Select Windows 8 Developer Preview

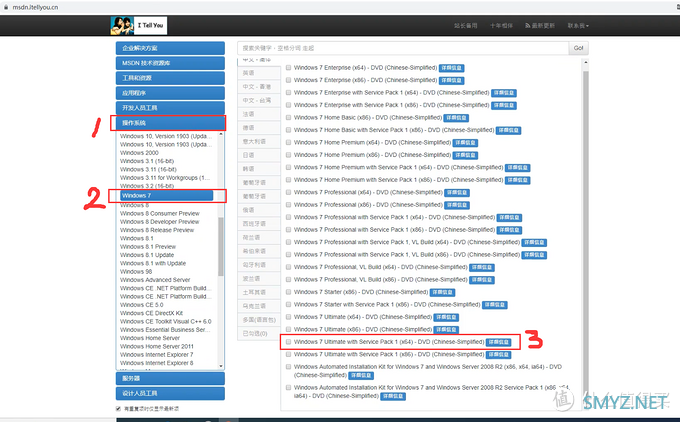(160, 222)
